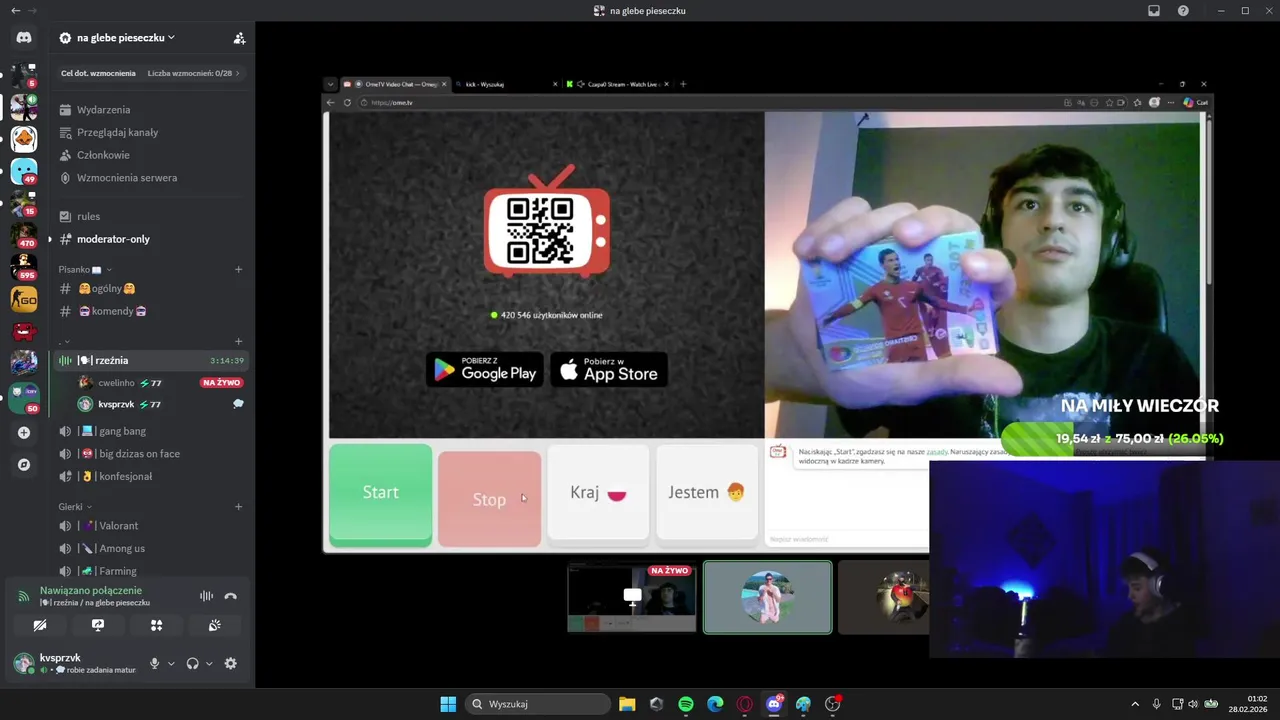
Task: Click the Google Play badge in stream
Action: [485, 370]
